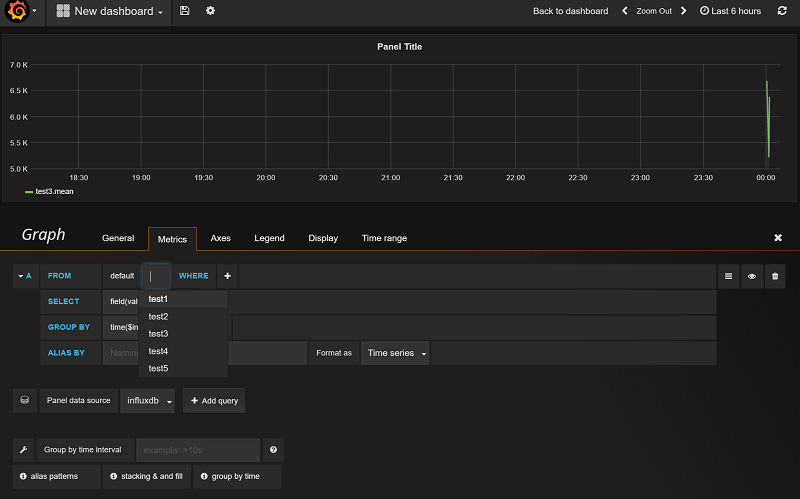The width and height of the screenshot is (800, 499).
Task: Select test5 from measurement list
Action: 183,368
